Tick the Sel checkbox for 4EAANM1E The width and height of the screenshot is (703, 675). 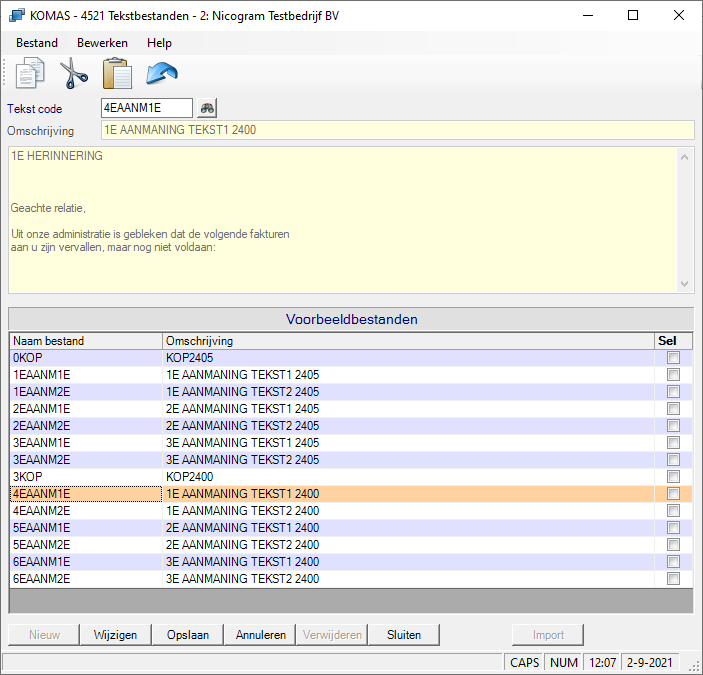(673, 494)
